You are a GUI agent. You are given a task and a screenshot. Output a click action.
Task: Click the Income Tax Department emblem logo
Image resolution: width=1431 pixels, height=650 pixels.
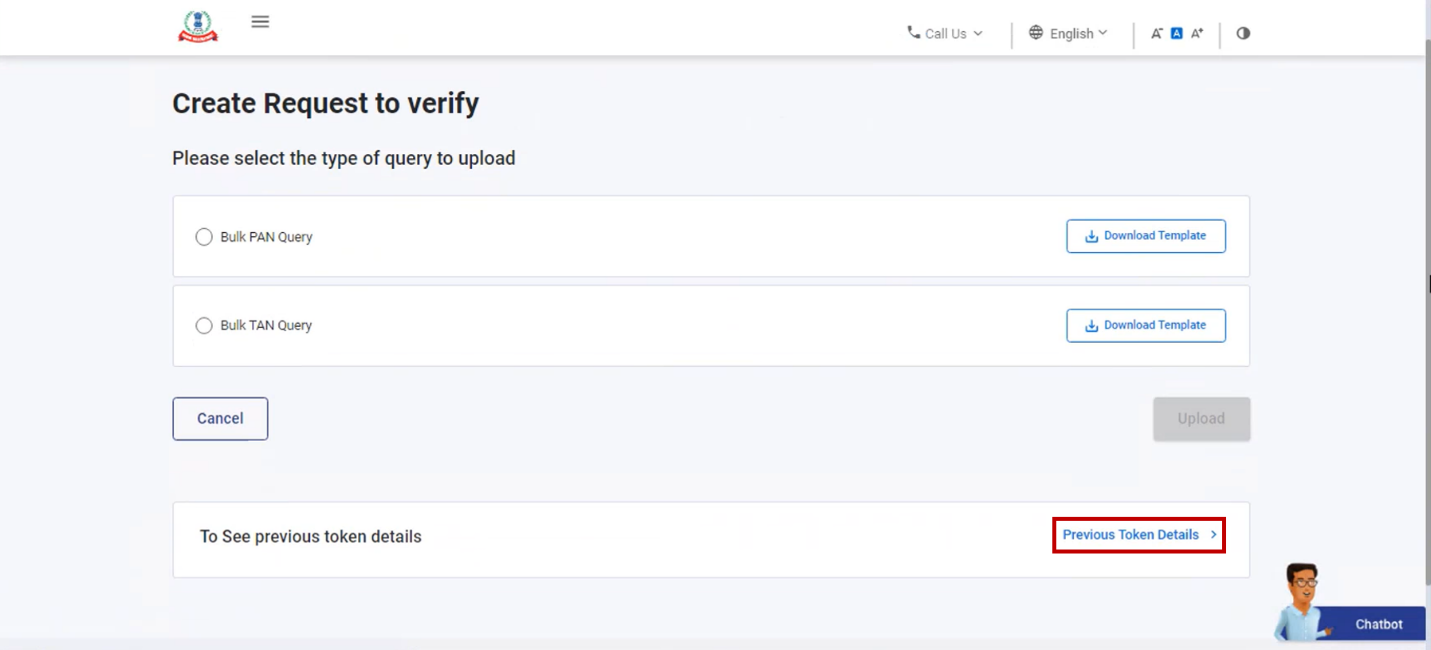point(198,27)
